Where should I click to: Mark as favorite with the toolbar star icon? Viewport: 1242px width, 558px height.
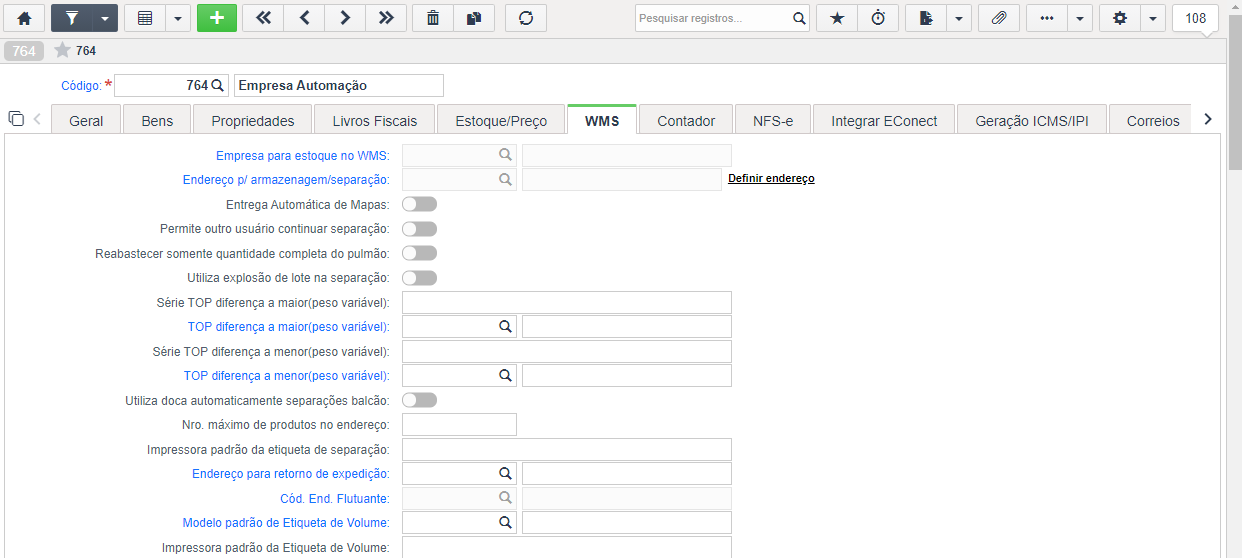pos(837,18)
